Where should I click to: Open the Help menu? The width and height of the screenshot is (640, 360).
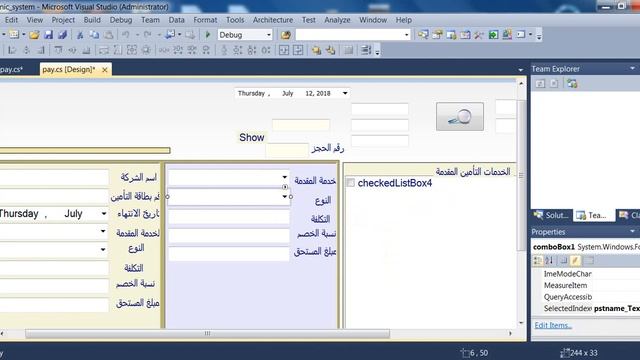click(403, 20)
